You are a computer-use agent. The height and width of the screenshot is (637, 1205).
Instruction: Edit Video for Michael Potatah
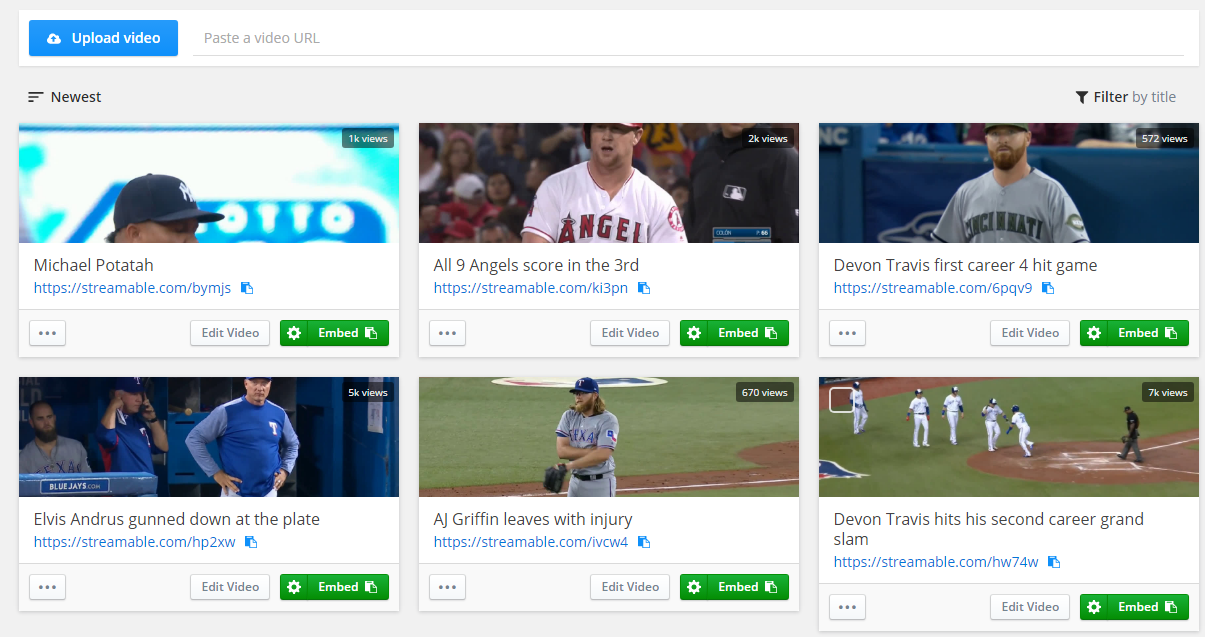pyautogui.click(x=230, y=333)
